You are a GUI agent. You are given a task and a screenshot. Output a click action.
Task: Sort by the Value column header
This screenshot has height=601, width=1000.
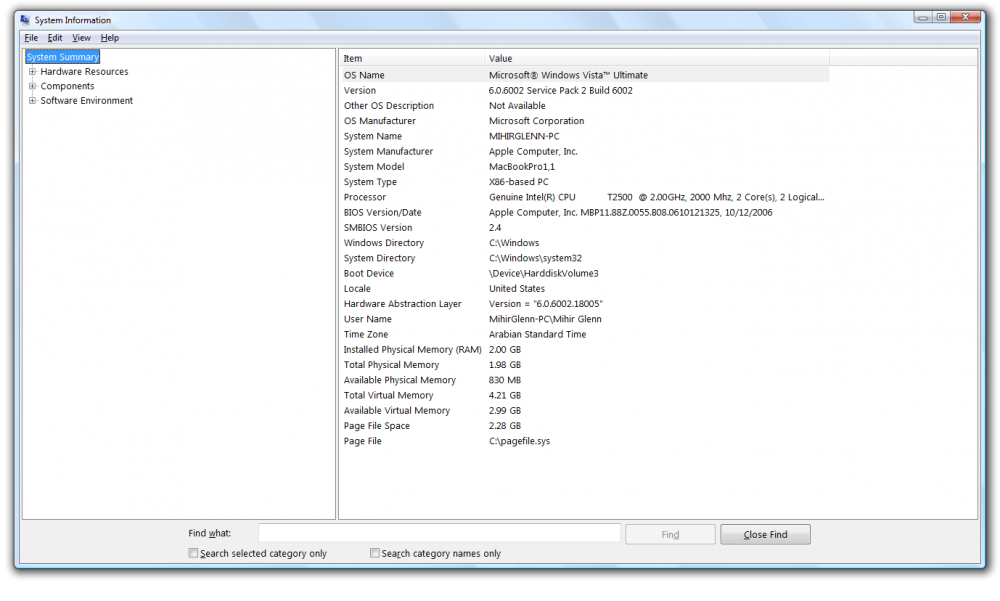click(x=655, y=59)
